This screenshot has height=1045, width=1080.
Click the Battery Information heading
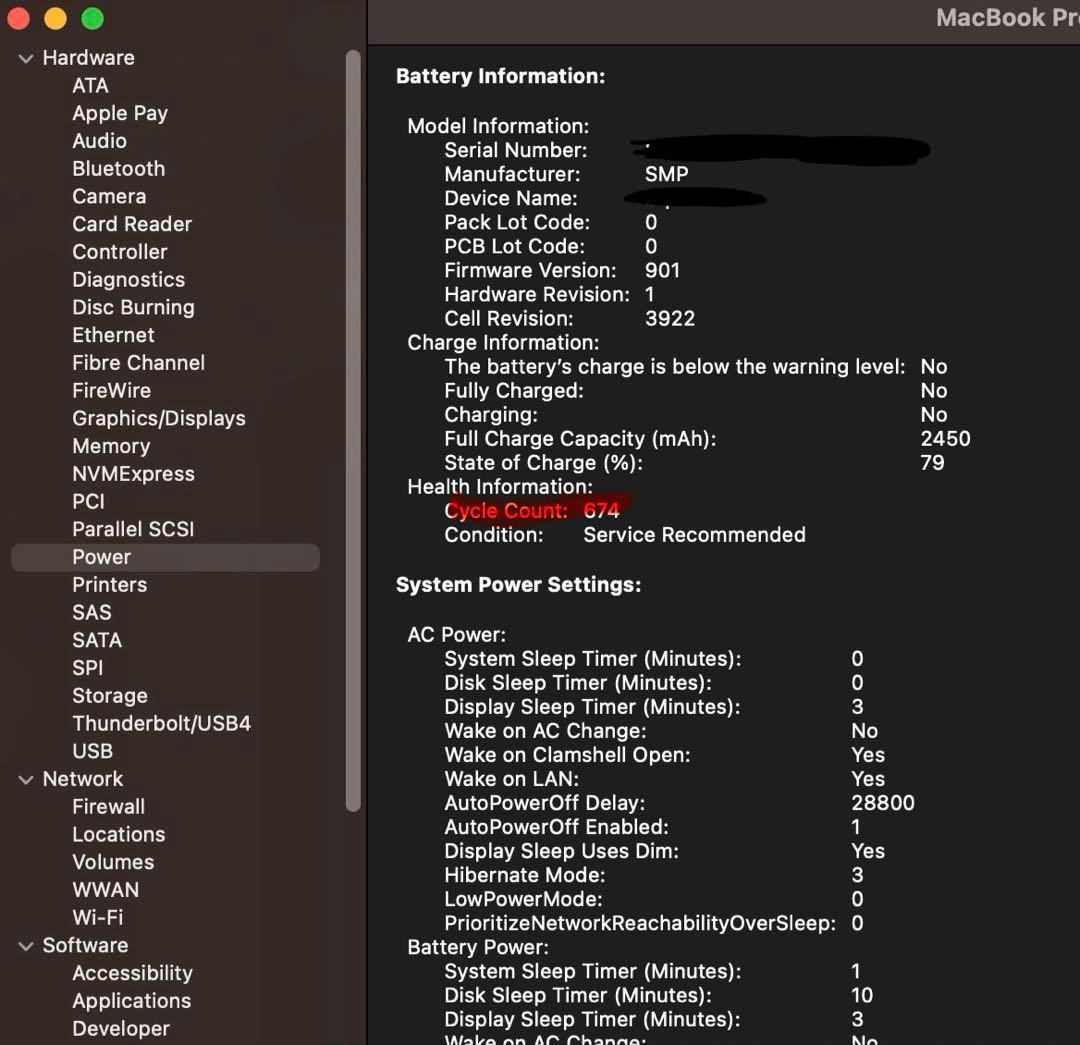click(x=500, y=76)
